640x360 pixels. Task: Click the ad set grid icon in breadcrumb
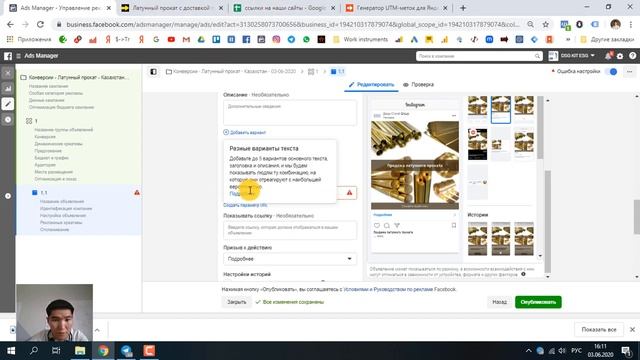point(311,71)
